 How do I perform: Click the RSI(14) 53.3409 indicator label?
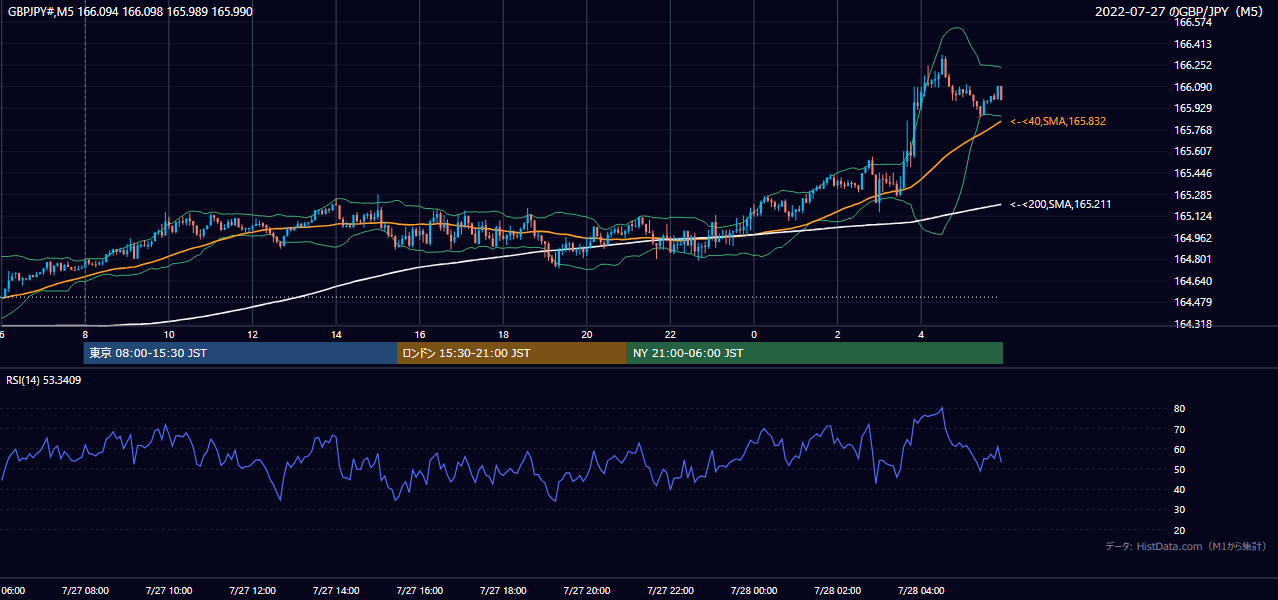click(44, 380)
